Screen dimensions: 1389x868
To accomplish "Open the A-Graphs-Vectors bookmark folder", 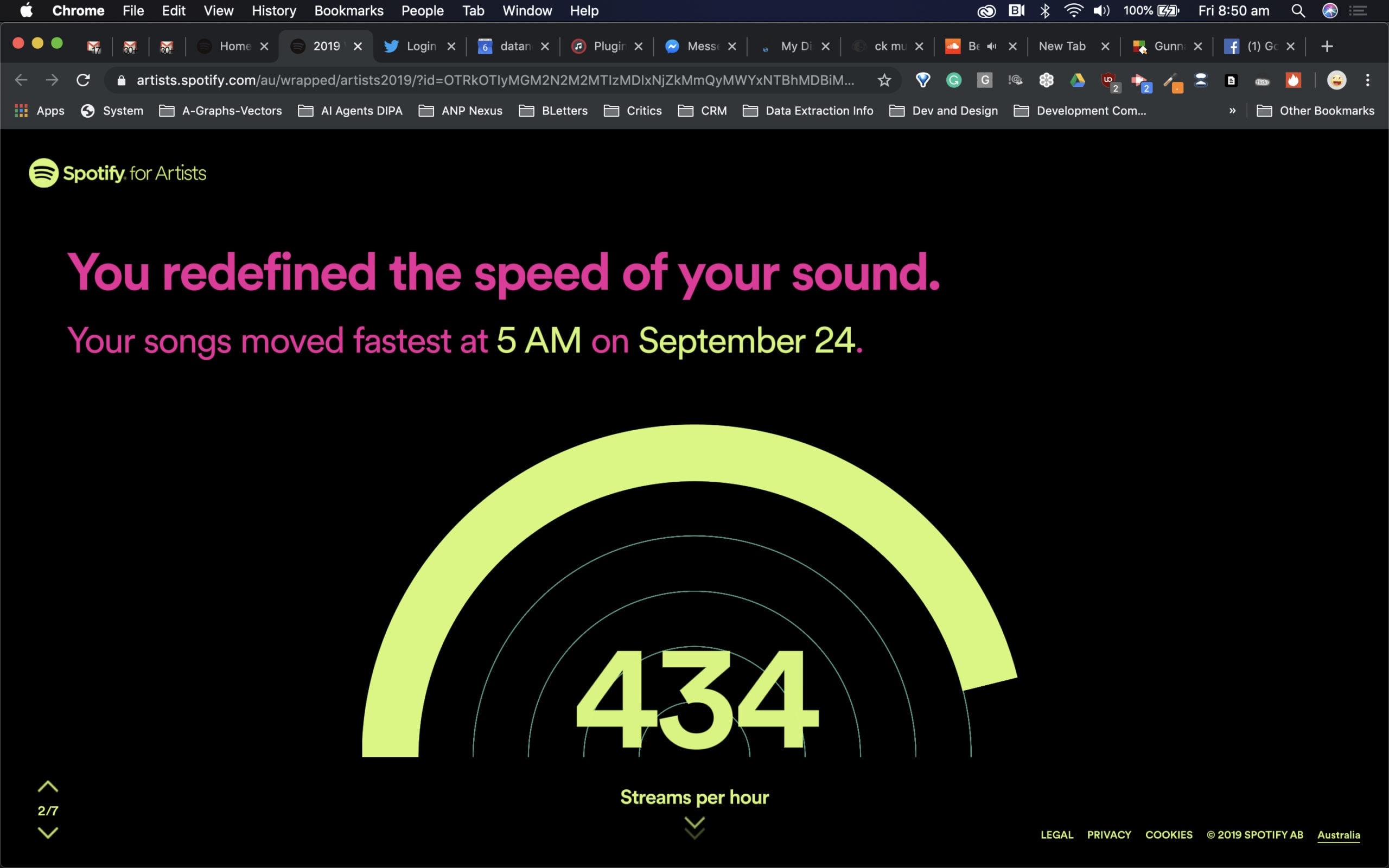I will click(x=221, y=111).
